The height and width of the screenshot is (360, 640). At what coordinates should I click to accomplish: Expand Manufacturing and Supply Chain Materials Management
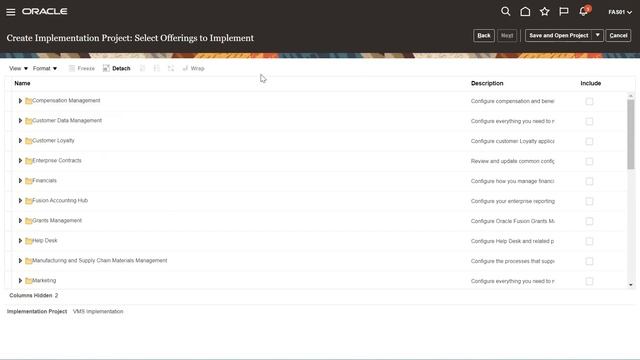(x=20, y=261)
